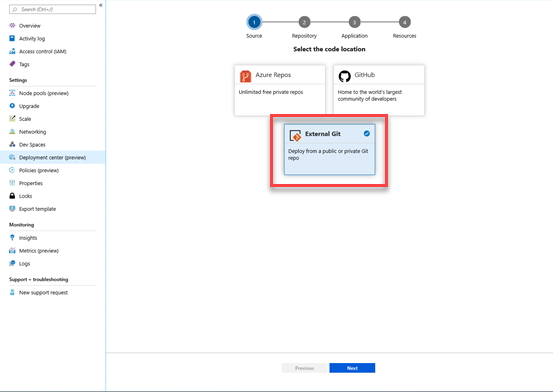Click the Overview icon in sidebar
The image size is (553, 392).
pyautogui.click(x=12, y=25)
